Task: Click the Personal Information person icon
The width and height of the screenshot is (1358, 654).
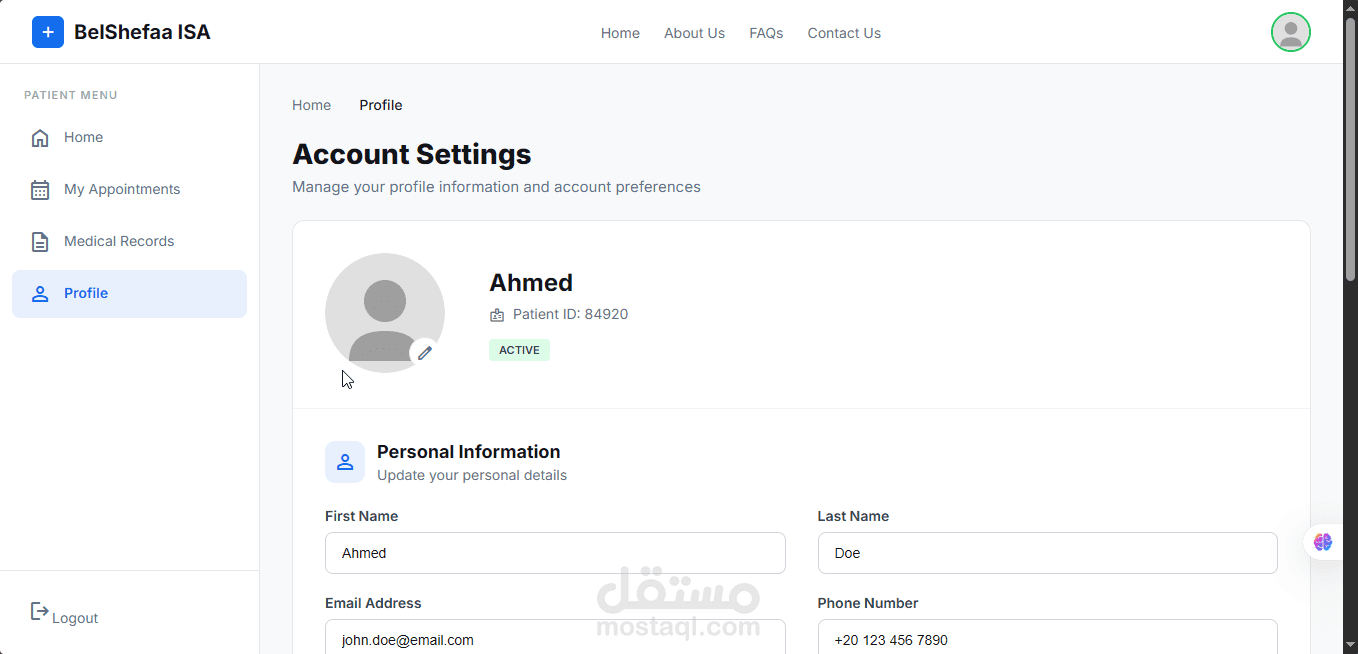Action: click(x=345, y=462)
